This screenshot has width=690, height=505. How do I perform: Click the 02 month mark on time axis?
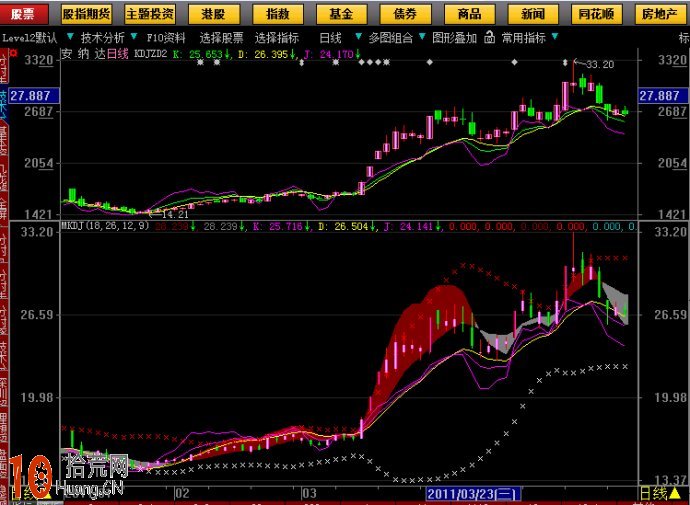pos(182,493)
